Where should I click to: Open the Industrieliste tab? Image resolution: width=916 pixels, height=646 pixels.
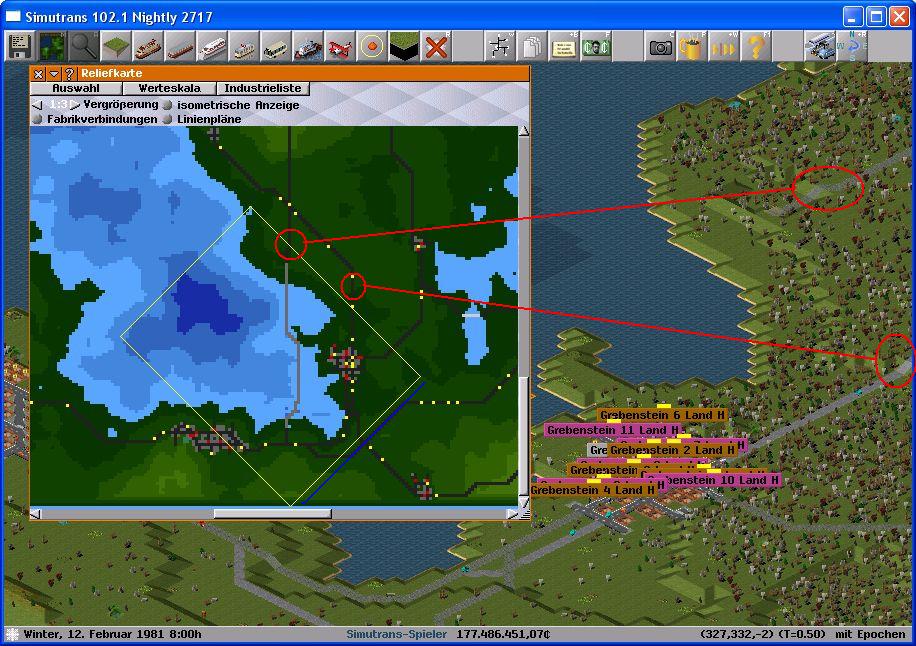(x=262, y=89)
